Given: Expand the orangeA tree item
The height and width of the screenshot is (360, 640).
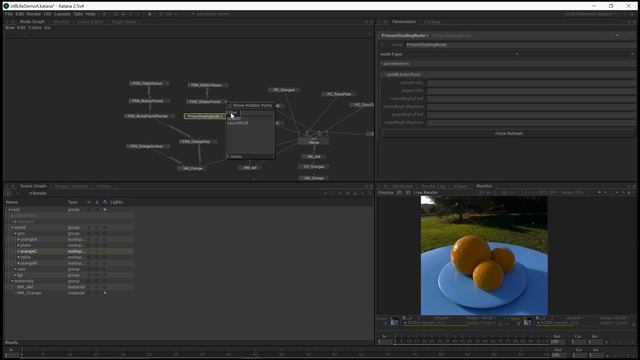Looking at the screenshot, I should pyautogui.click(x=18, y=239).
